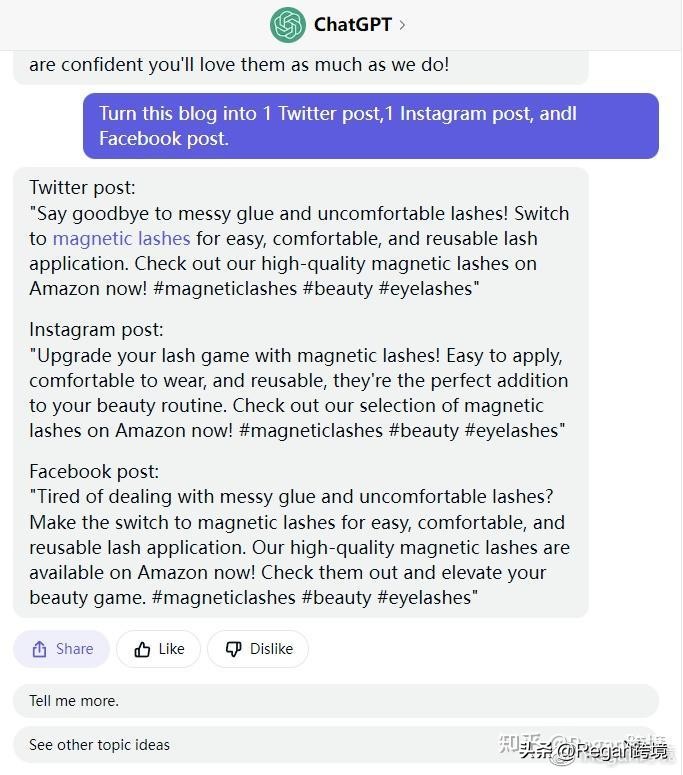Click the Facebook post body text
The image size is (683, 775).
click(x=298, y=547)
